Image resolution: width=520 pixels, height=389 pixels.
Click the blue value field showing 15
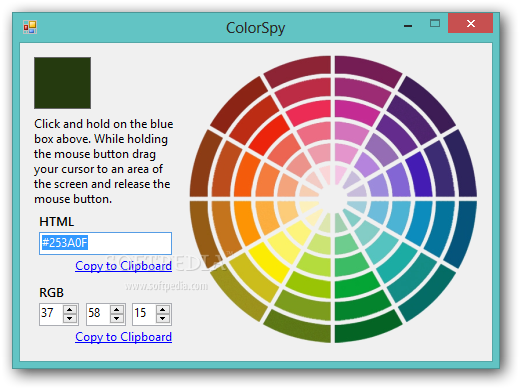click(144, 313)
